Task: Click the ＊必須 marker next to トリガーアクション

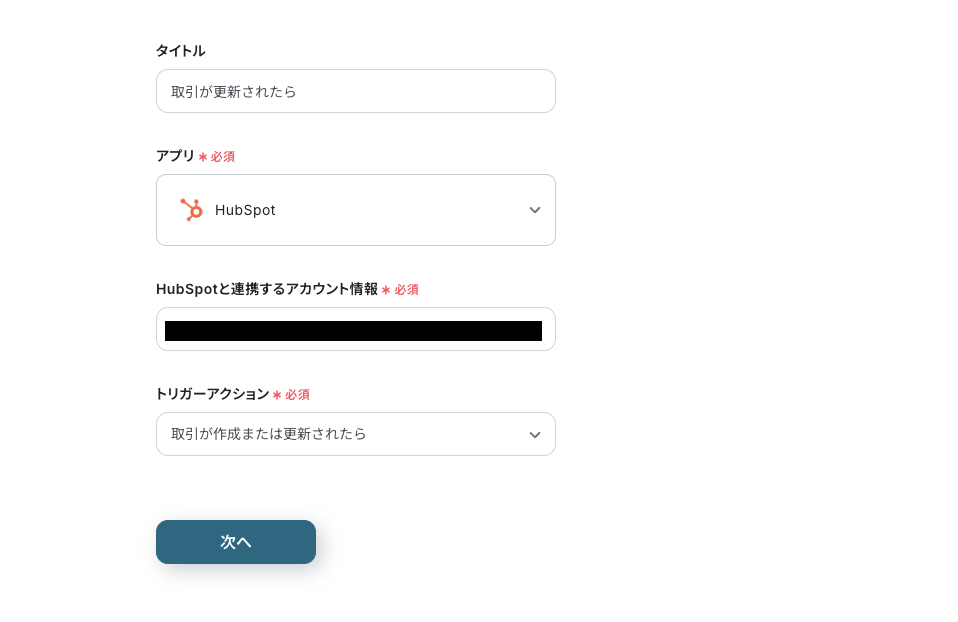Action: click(291, 394)
